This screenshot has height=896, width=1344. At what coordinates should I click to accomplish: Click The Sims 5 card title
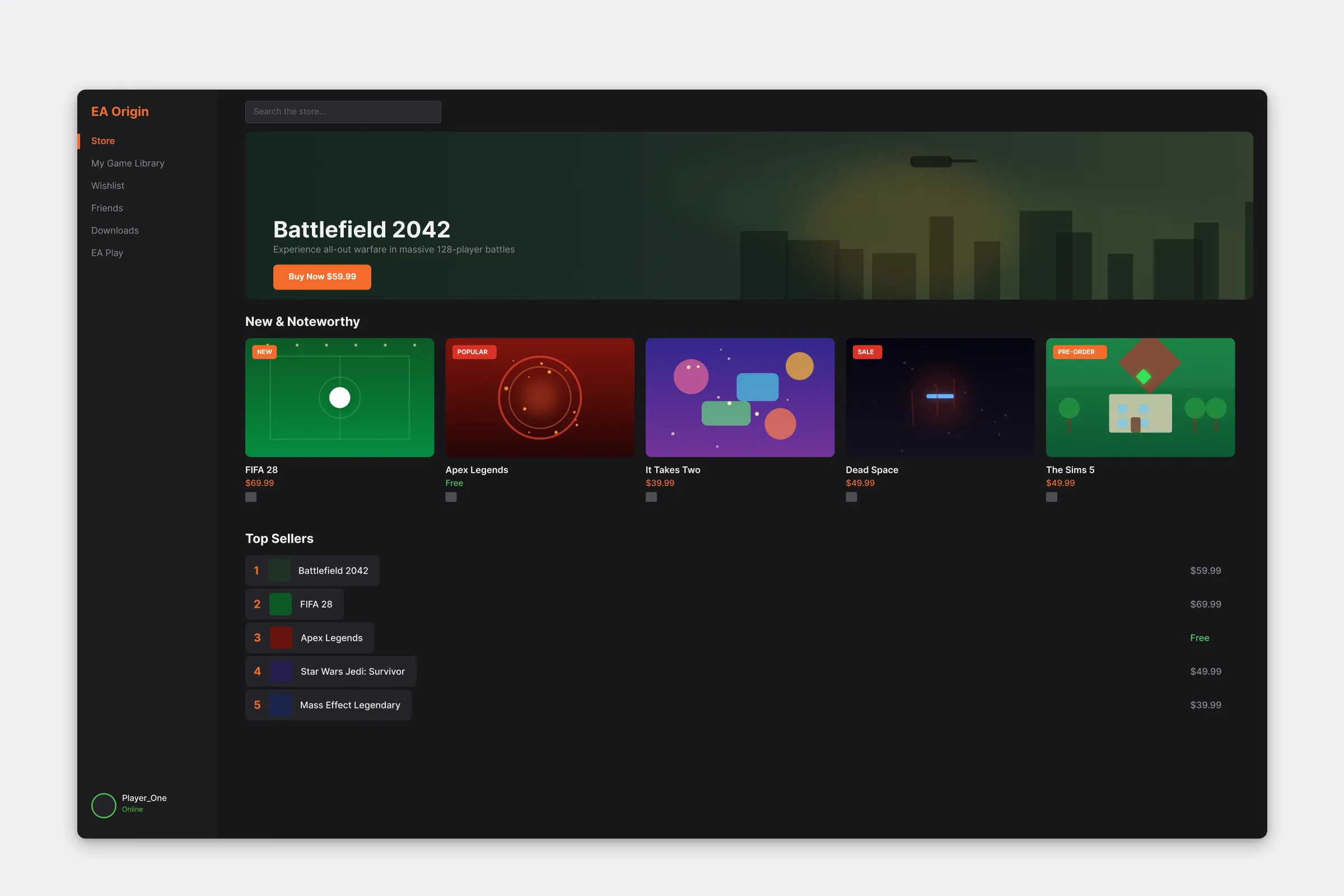(x=1070, y=470)
